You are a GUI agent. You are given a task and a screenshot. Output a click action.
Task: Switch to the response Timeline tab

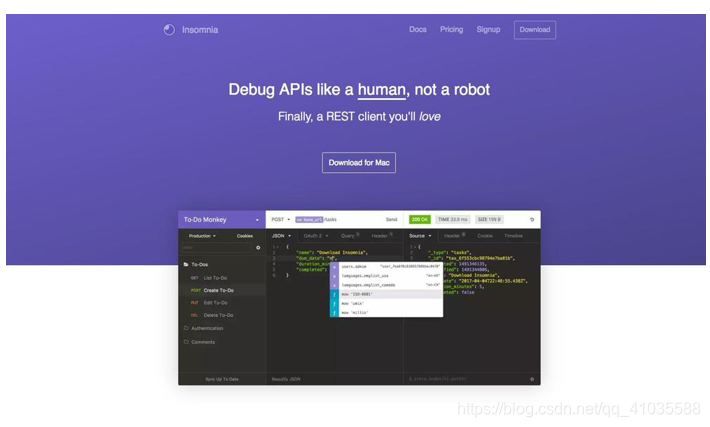[x=513, y=236]
